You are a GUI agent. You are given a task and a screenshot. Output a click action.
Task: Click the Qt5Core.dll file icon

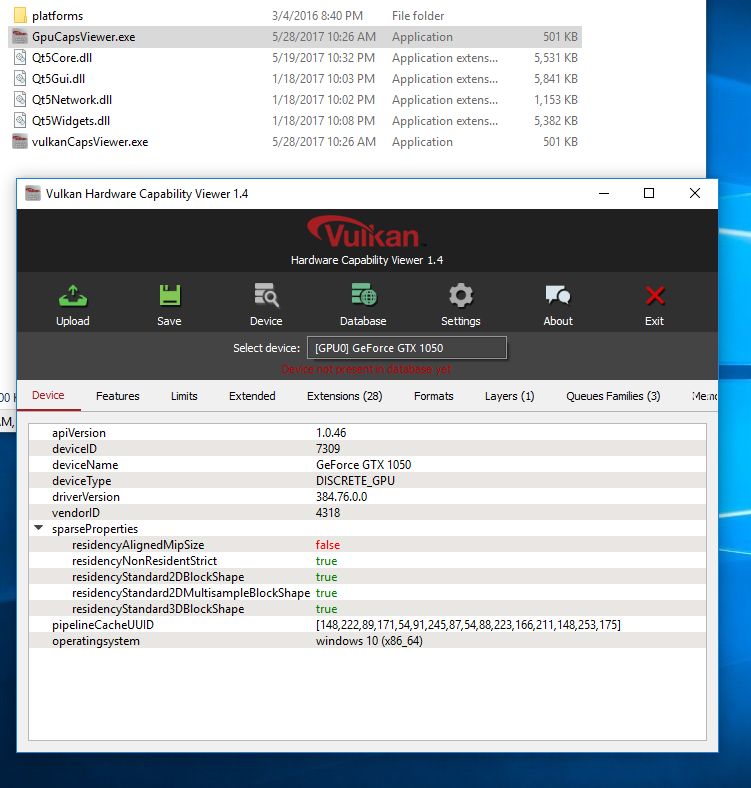click(20, 57)
